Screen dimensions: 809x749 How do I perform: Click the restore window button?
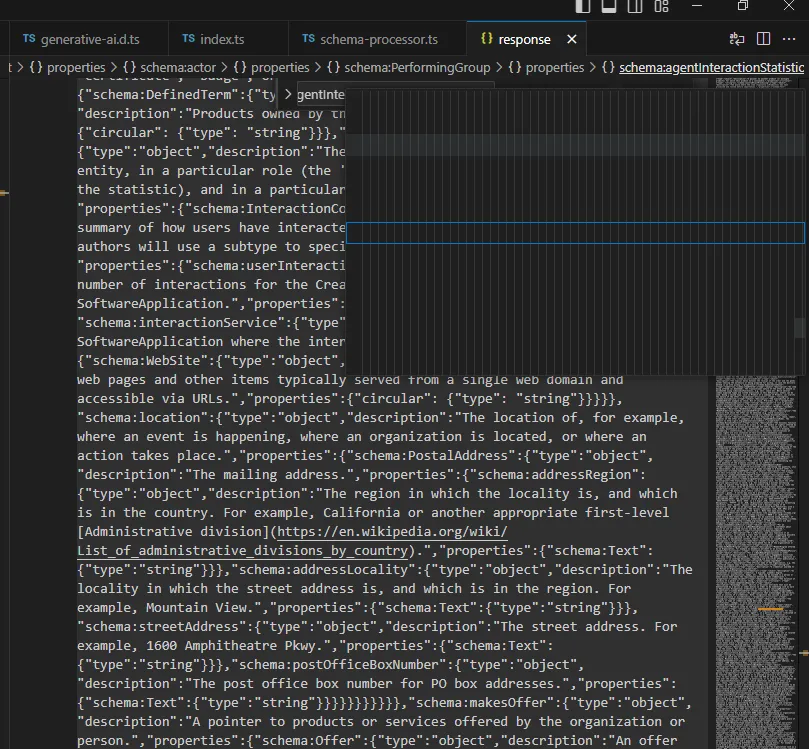tap(743, 6)
